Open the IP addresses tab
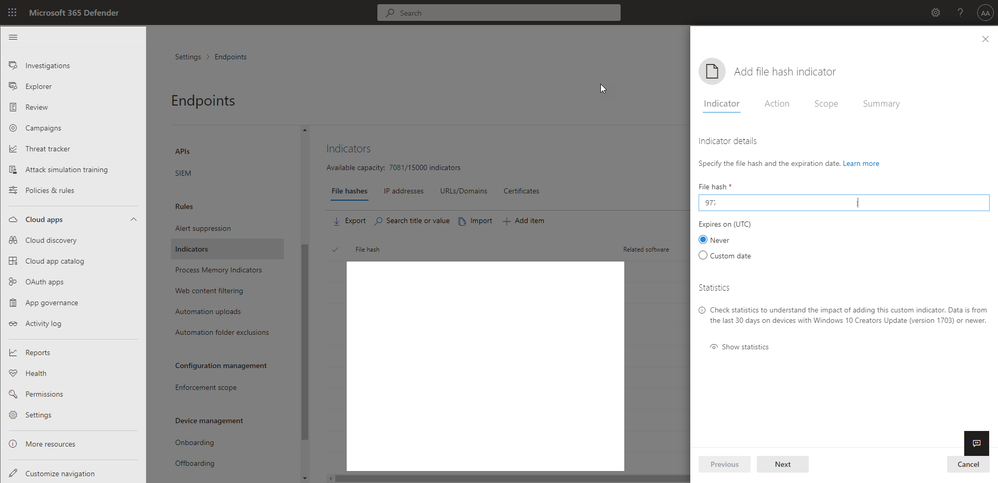The image size is (998, 483). point(404,191)
